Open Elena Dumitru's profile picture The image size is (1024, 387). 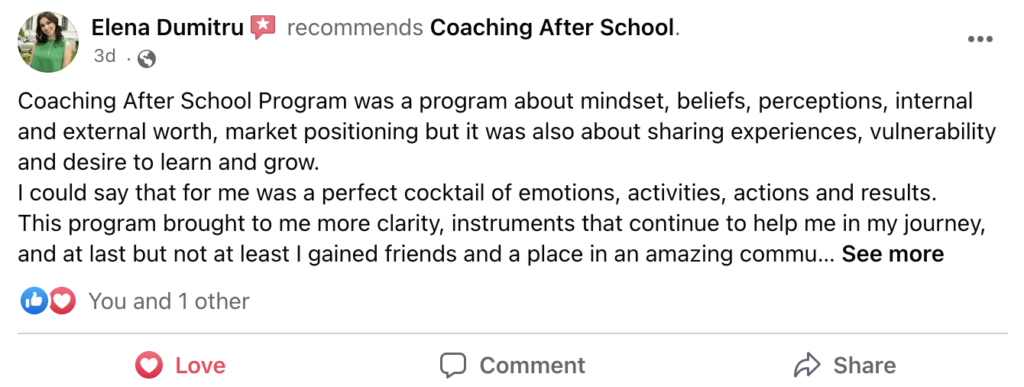tap(48, 42)
